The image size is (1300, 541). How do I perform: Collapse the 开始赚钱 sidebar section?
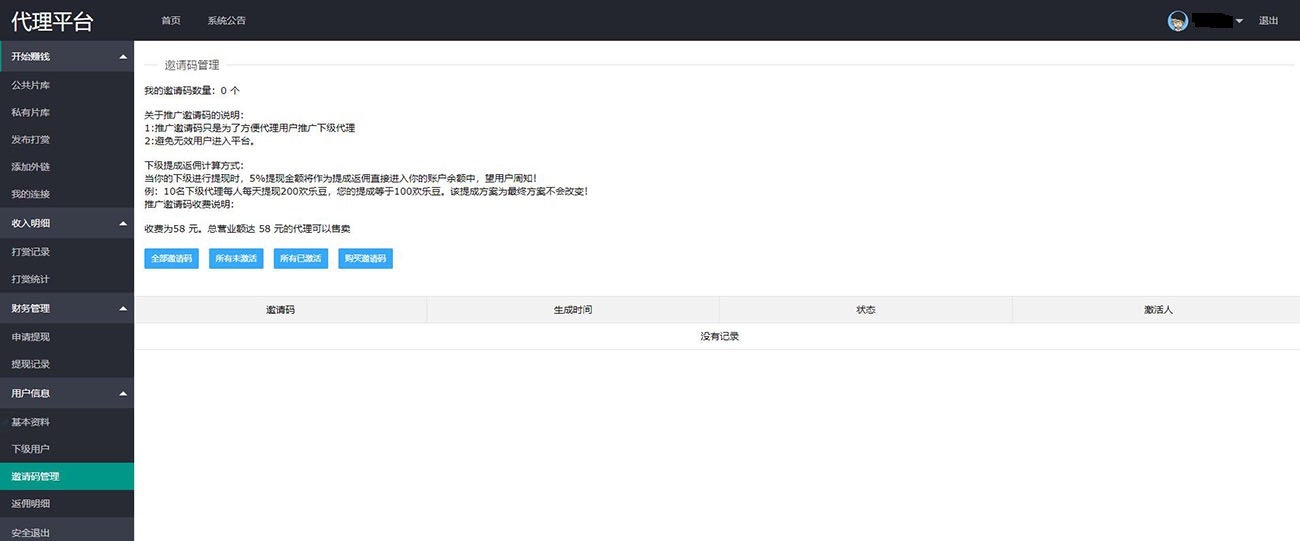coord(67,57)
